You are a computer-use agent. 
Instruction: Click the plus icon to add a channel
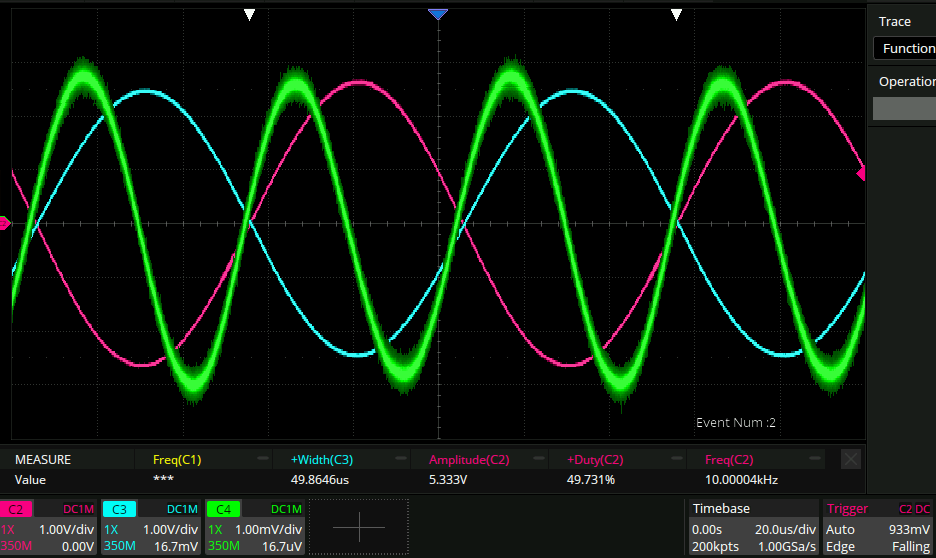(359, 527)
